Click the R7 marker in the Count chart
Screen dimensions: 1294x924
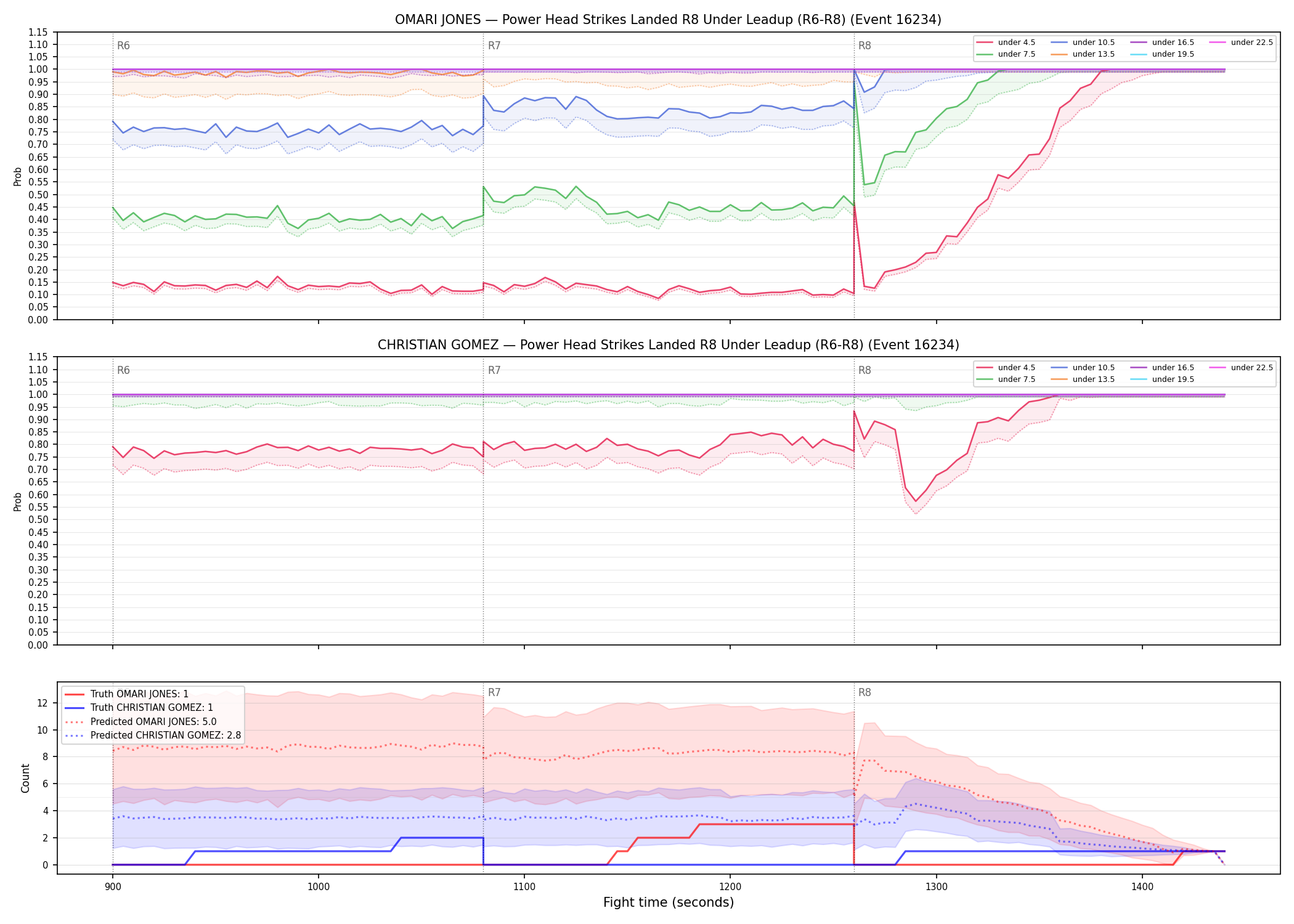pyautogui.click(x=494, y=692)
